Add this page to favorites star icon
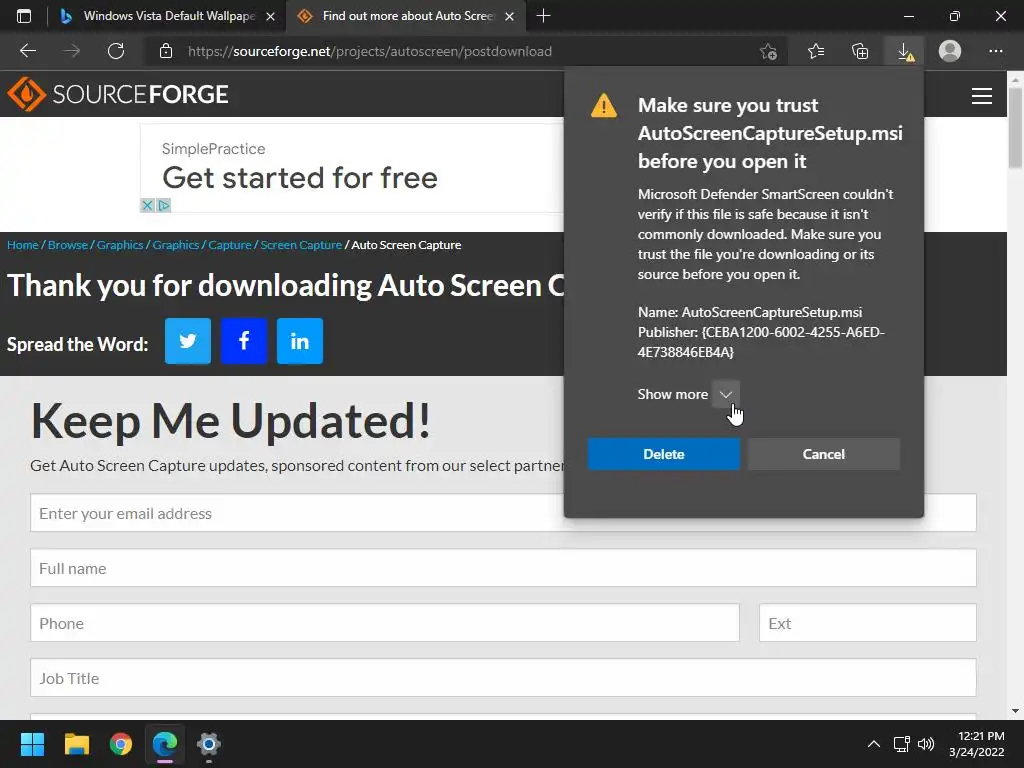This screenshot has width=1024, height=768. 769,51
